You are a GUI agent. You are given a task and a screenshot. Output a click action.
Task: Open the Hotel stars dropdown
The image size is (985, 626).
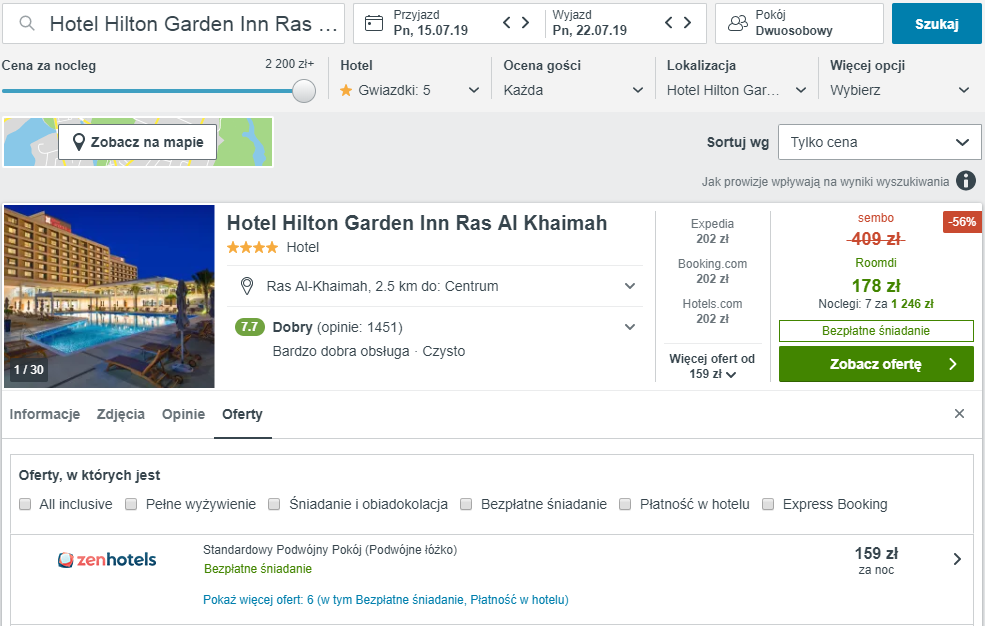[410, 90]
